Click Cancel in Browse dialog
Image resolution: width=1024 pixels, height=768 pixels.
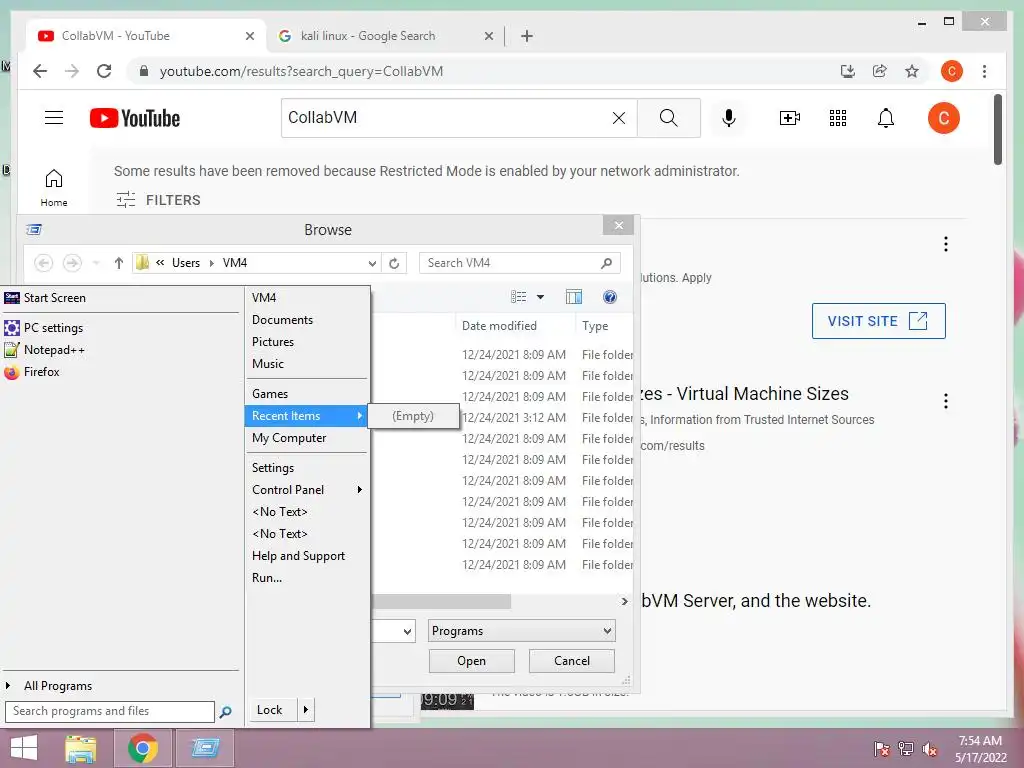click(x=571, y=661)
